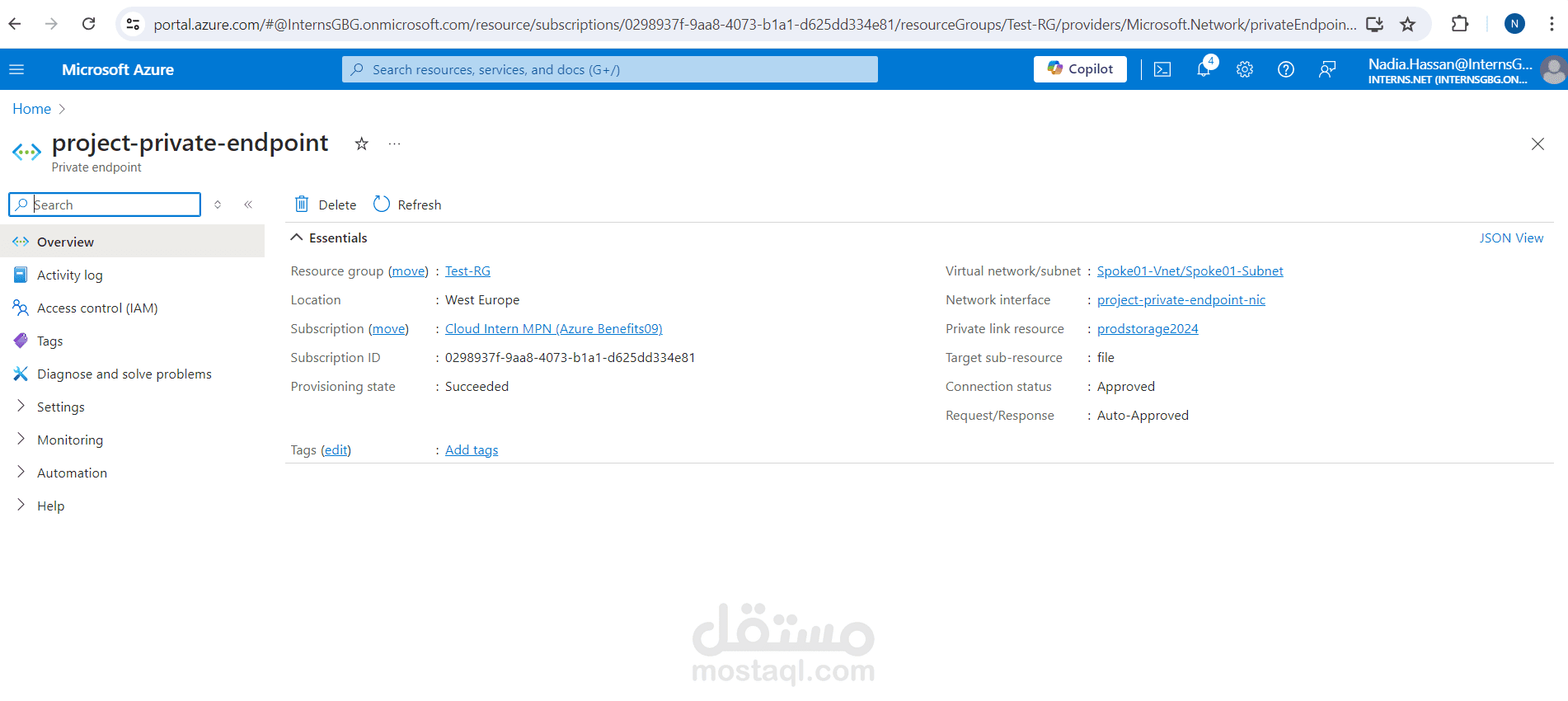
Task: Collapse the resource menu sidebar
Action: [x=248, y=205]
